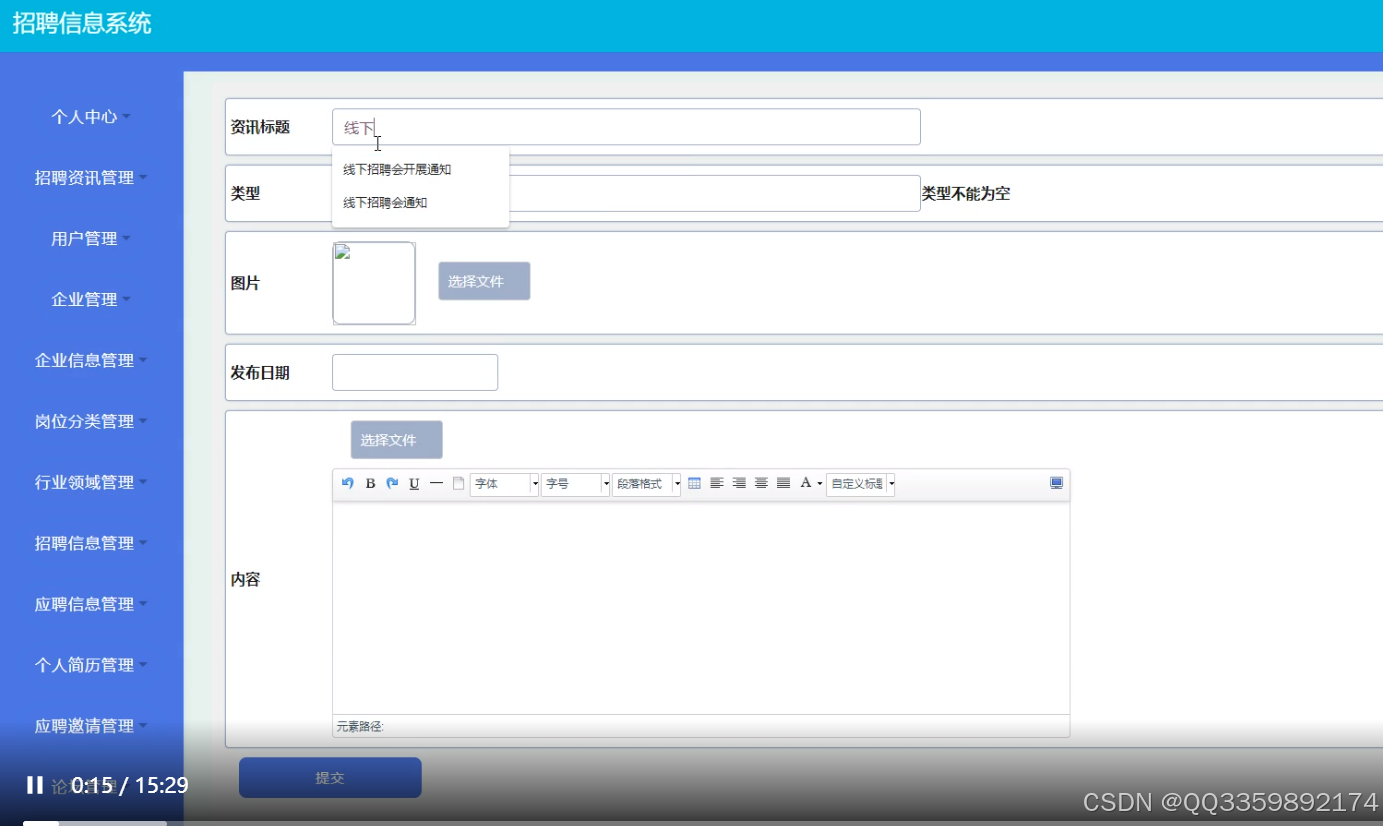
Task: Expand 个人简历管理 sidebar menu
Action: click(91, 666)
